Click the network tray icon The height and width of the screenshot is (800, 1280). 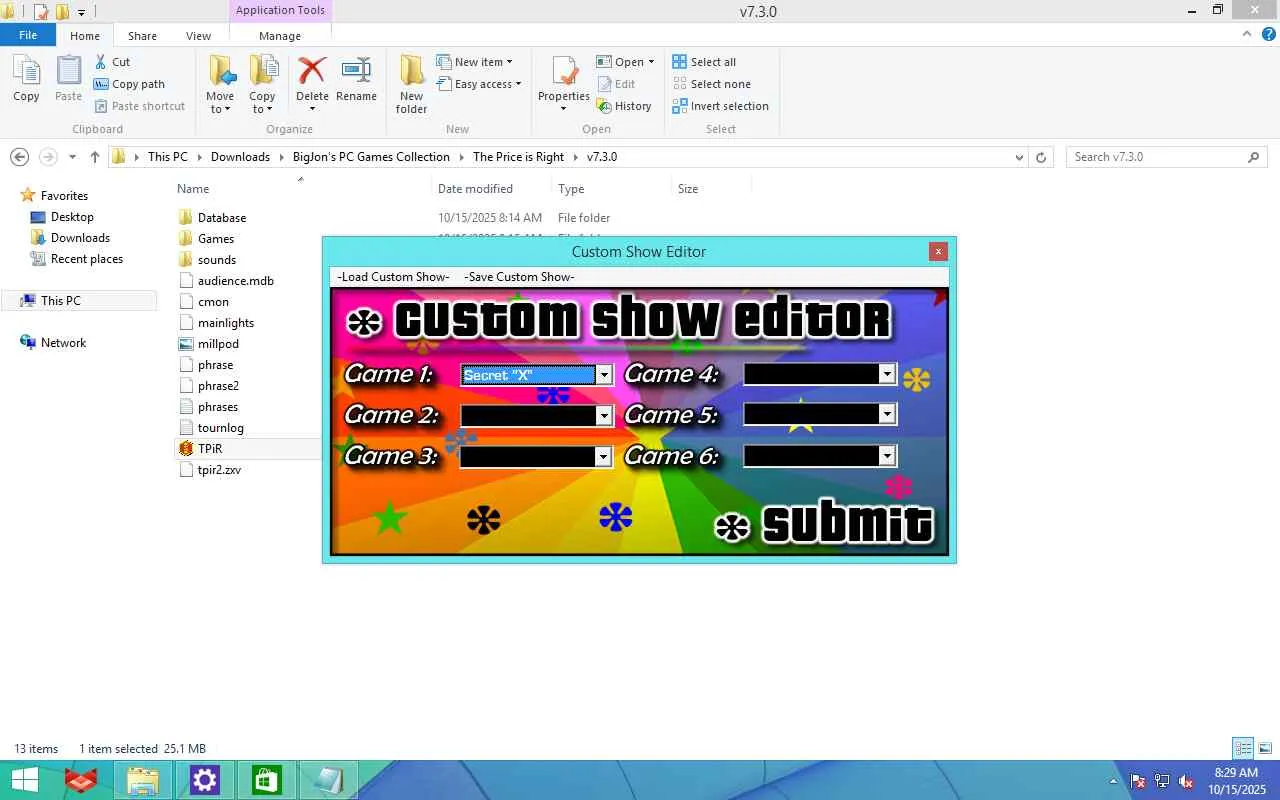point(1162,781)
